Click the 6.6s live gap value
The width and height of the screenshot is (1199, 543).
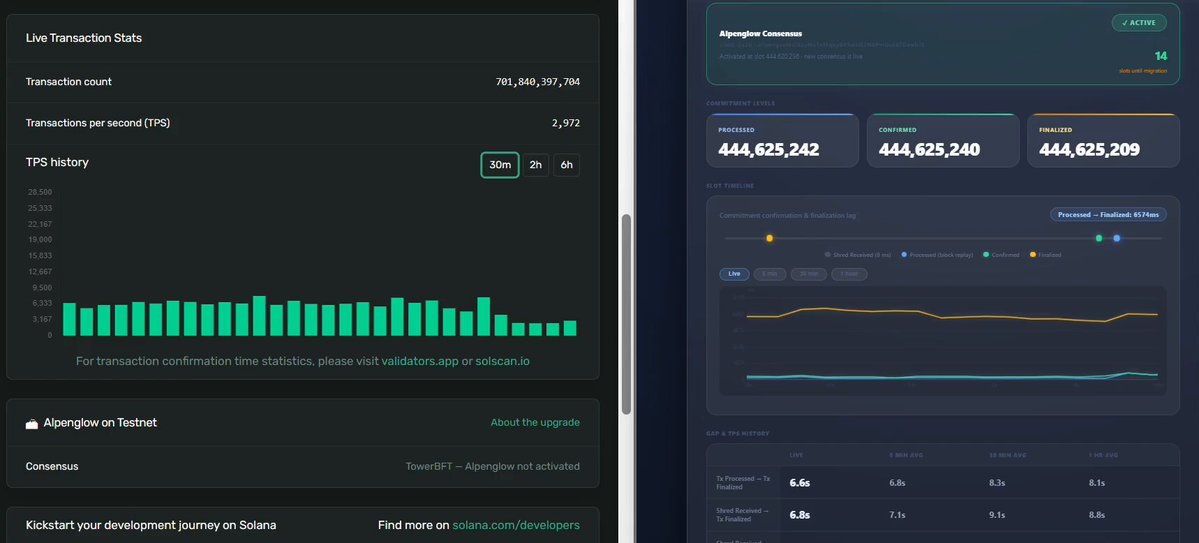coord(799,483)
